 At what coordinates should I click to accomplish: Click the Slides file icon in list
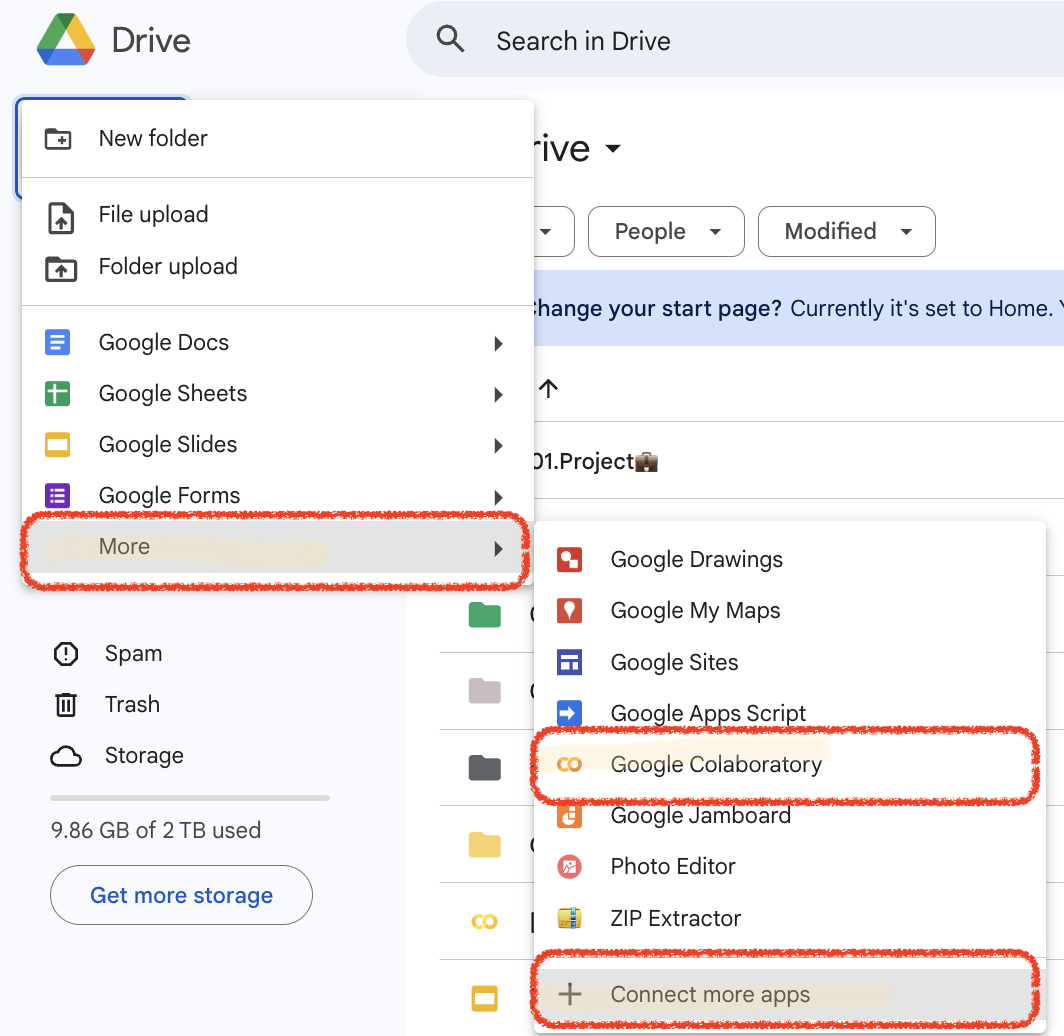tap(484, 998)
